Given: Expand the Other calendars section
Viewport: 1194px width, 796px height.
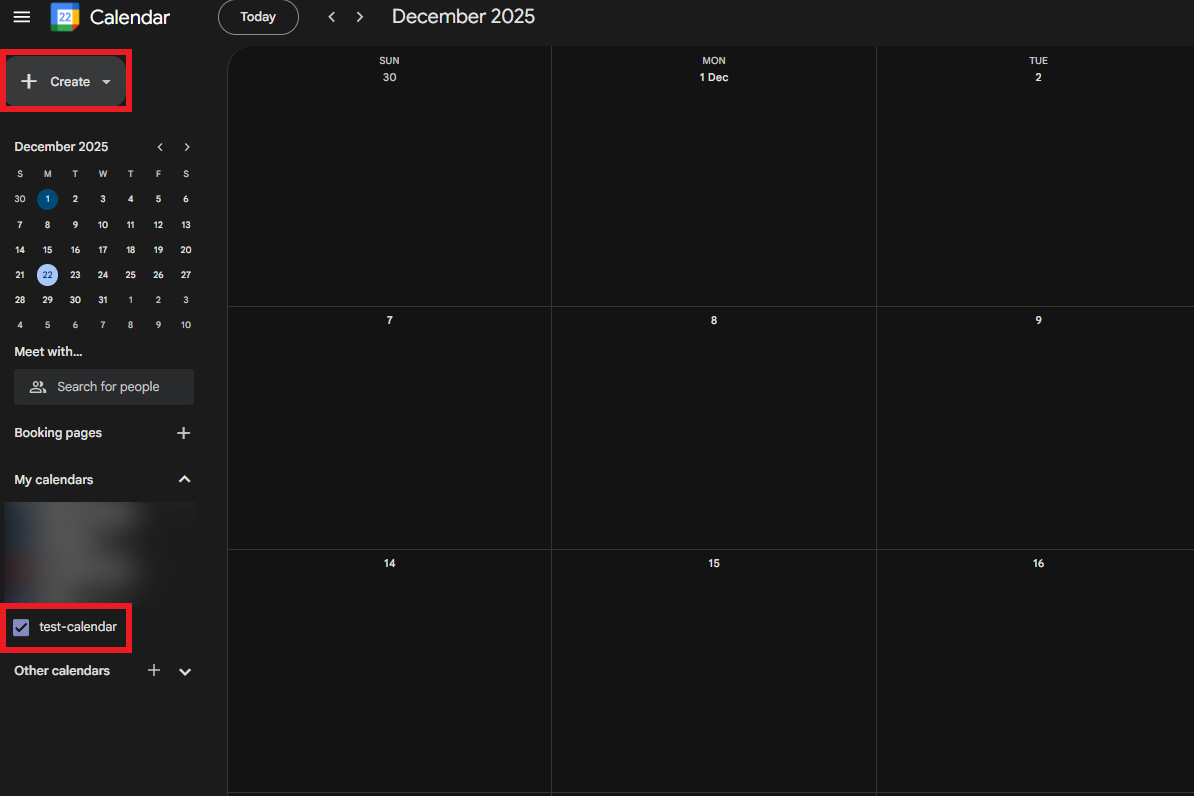Looking at the screenshot, I should [x=184, y=671].
